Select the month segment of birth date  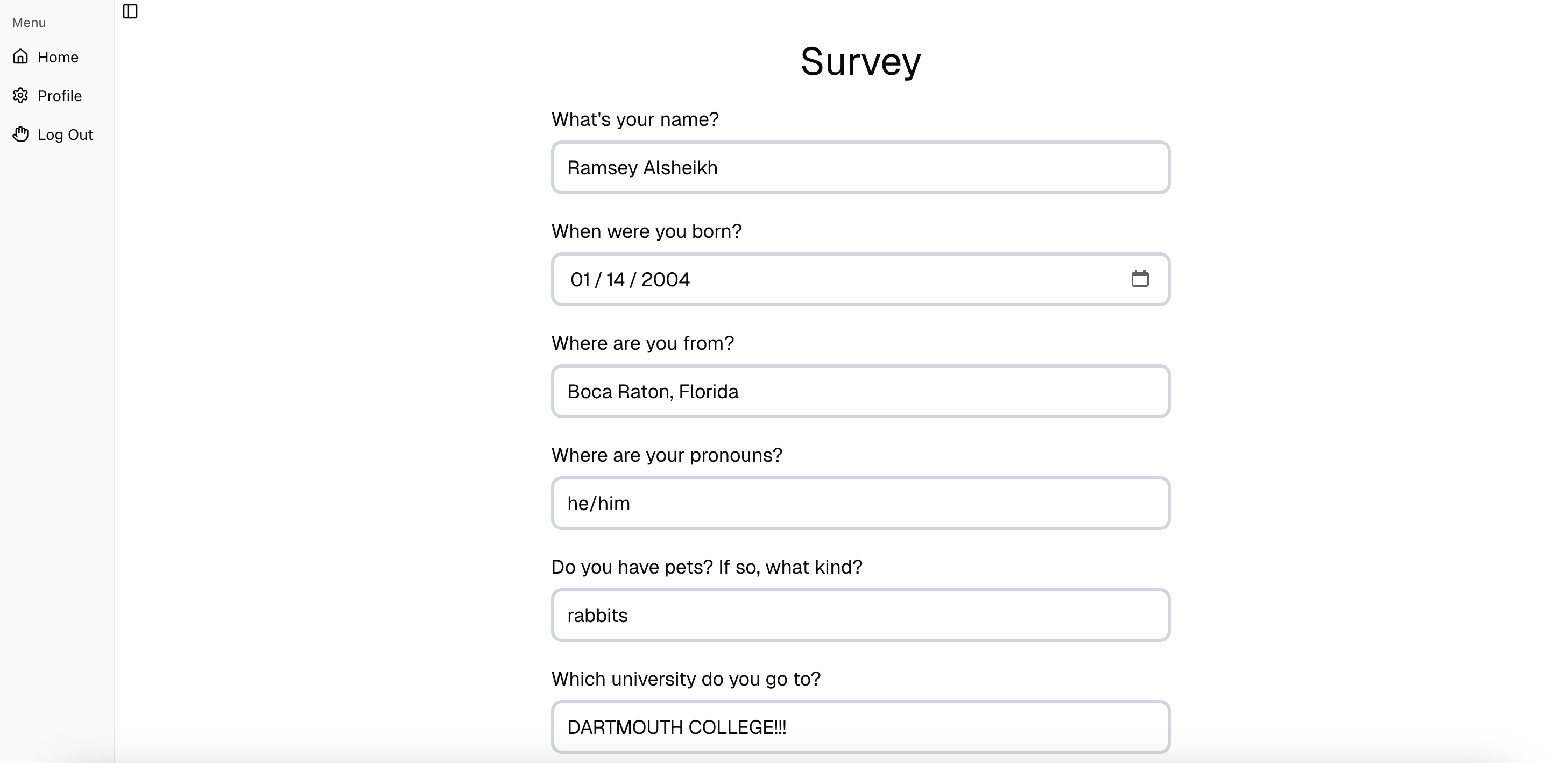coord(580,279)
